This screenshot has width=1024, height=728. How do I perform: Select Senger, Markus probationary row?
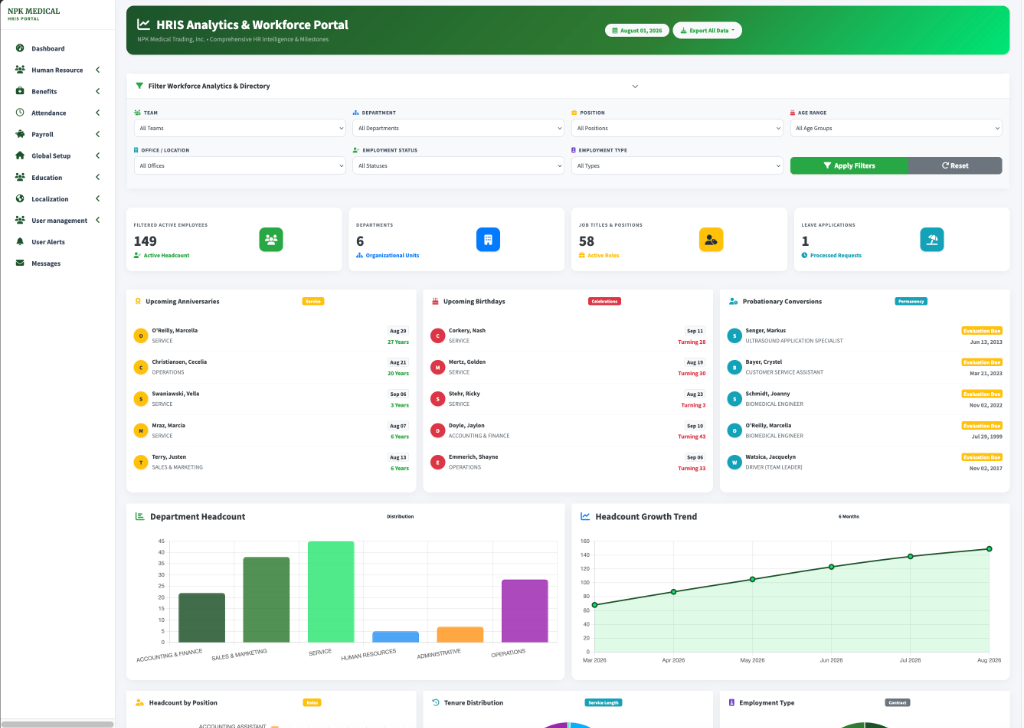(865, 336)
